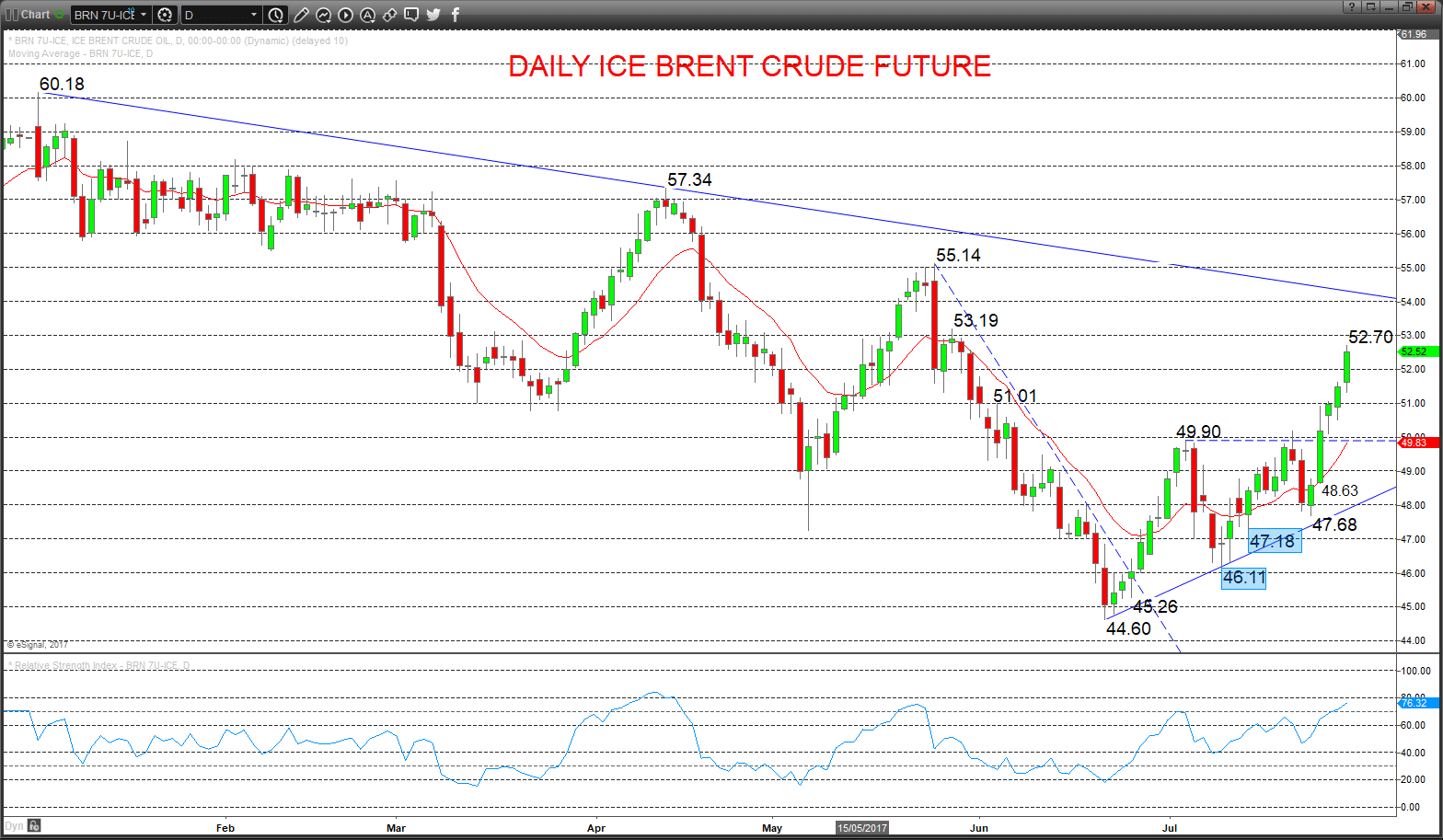This screenshot has height=840, width=1443.
Task: Click the green link status indicator
Action: (60, 15)
